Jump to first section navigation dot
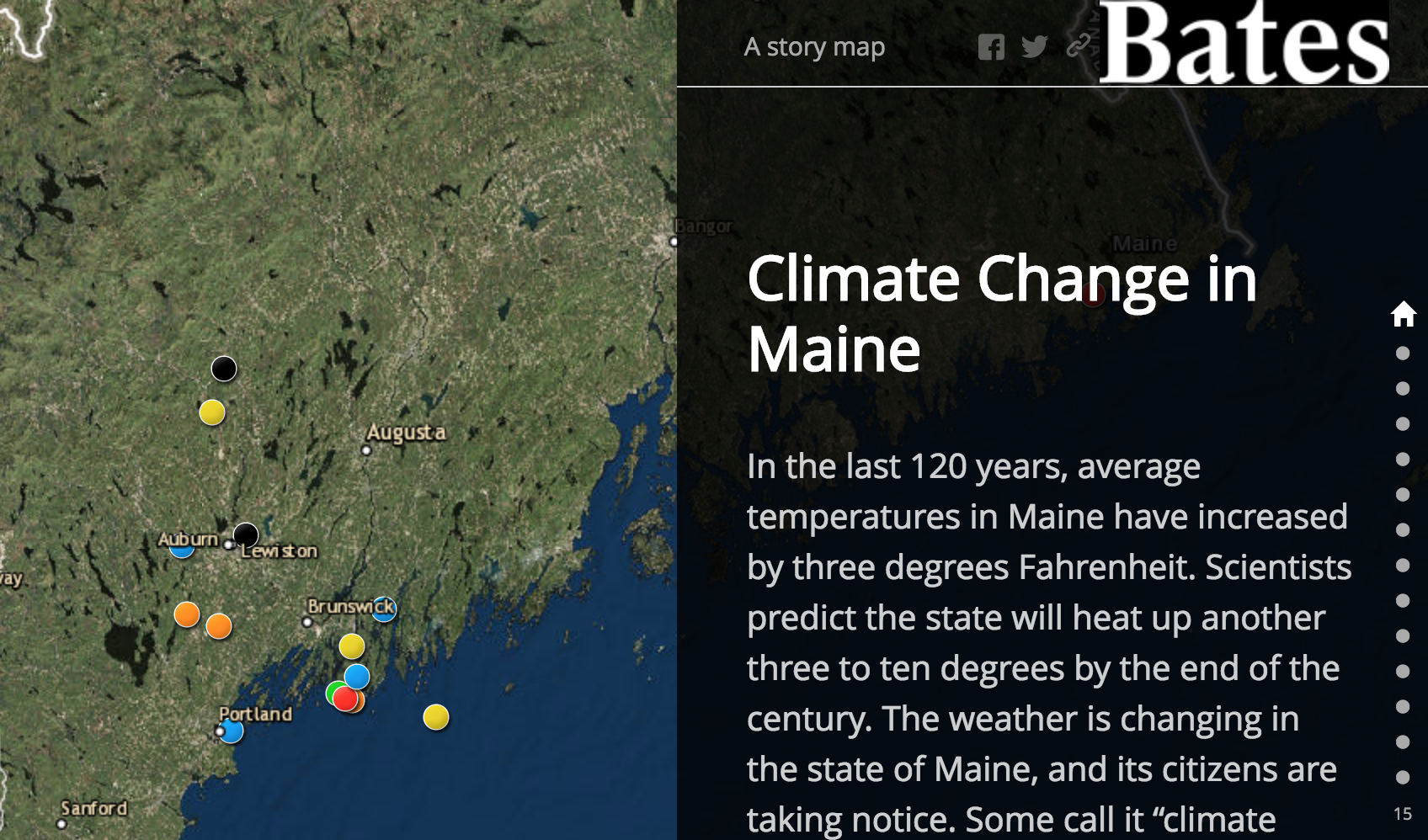This screenshot has width=1428, height=840. [x=1403, y=354]
